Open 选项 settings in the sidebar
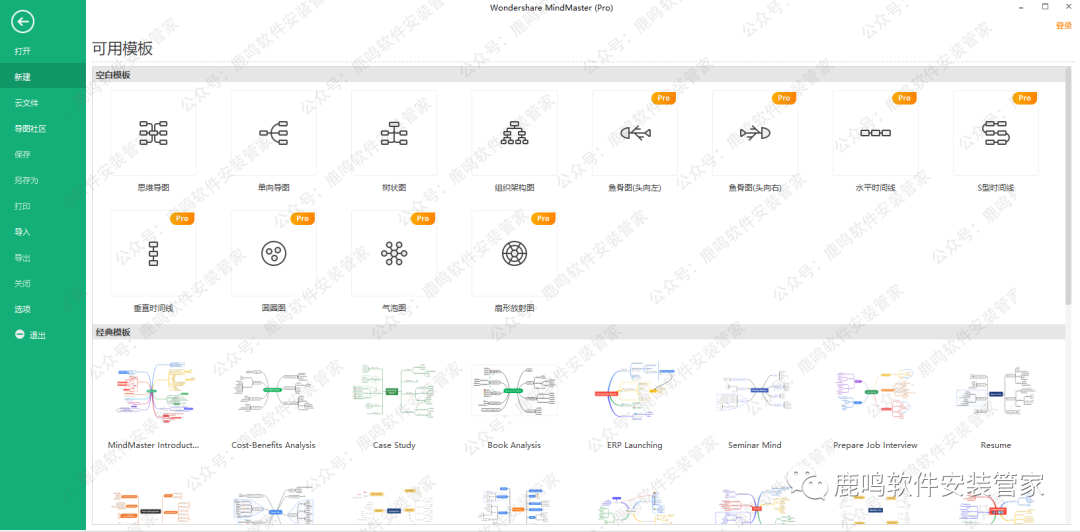 (22, 309)
